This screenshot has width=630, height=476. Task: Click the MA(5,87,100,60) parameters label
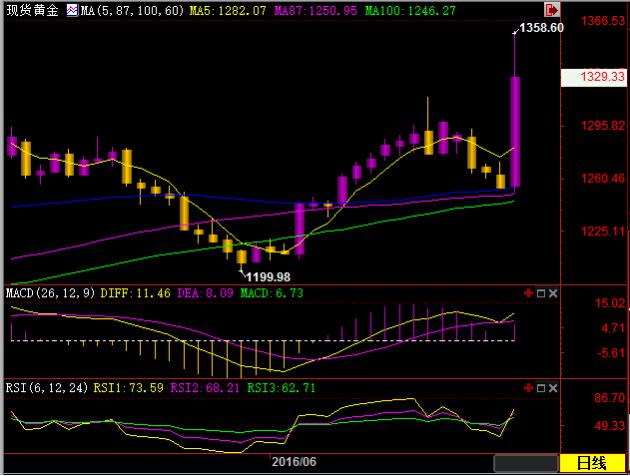(132, 10)
